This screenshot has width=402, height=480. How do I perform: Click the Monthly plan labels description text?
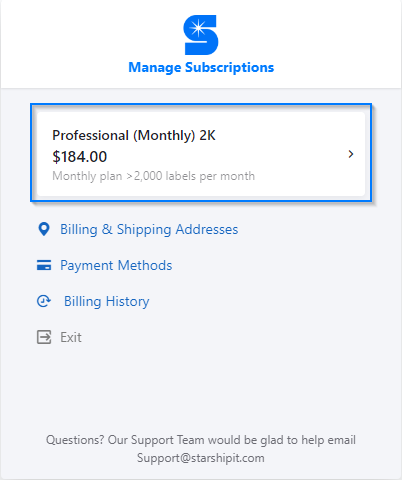[154, 176]
